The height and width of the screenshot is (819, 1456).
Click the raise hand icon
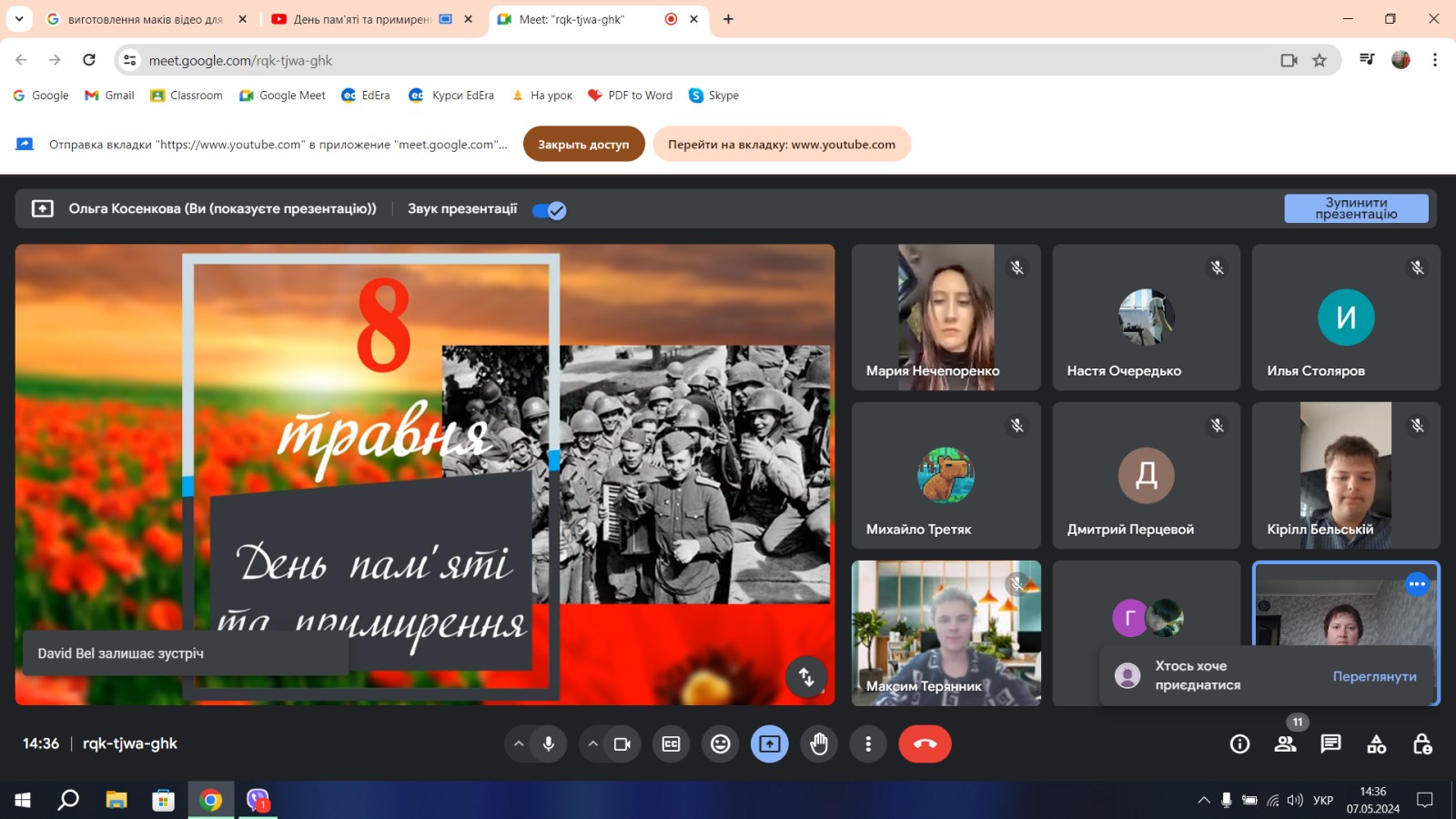(819, 744)
